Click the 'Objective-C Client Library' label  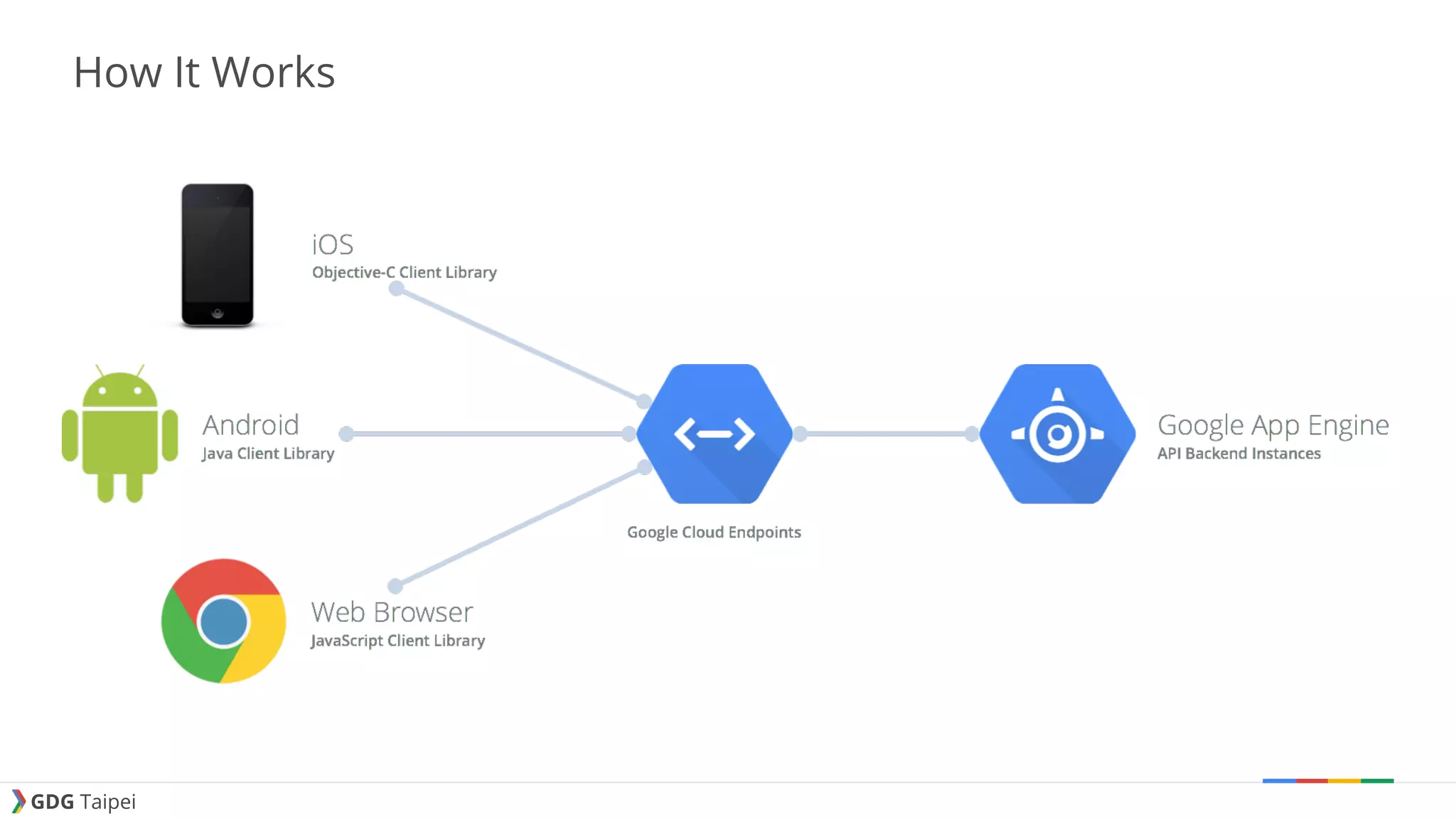(404, 272)
